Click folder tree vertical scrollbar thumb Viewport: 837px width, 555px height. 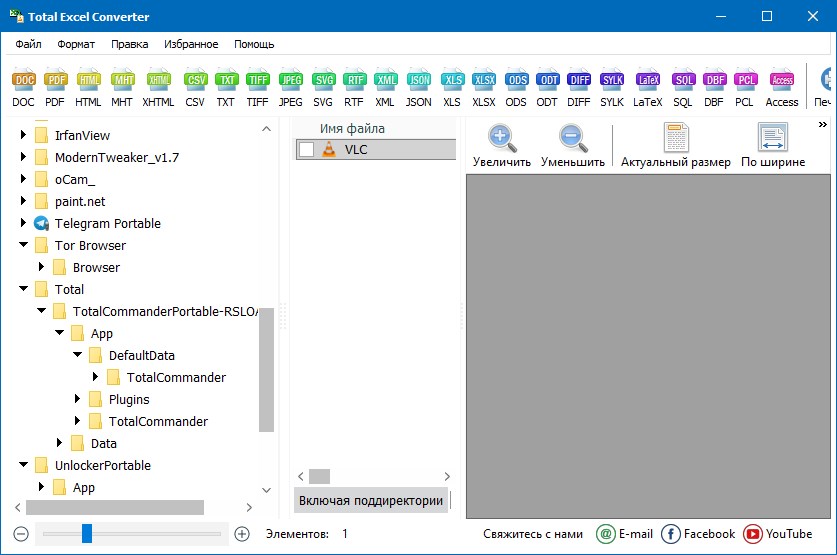(x=266, y=369)
